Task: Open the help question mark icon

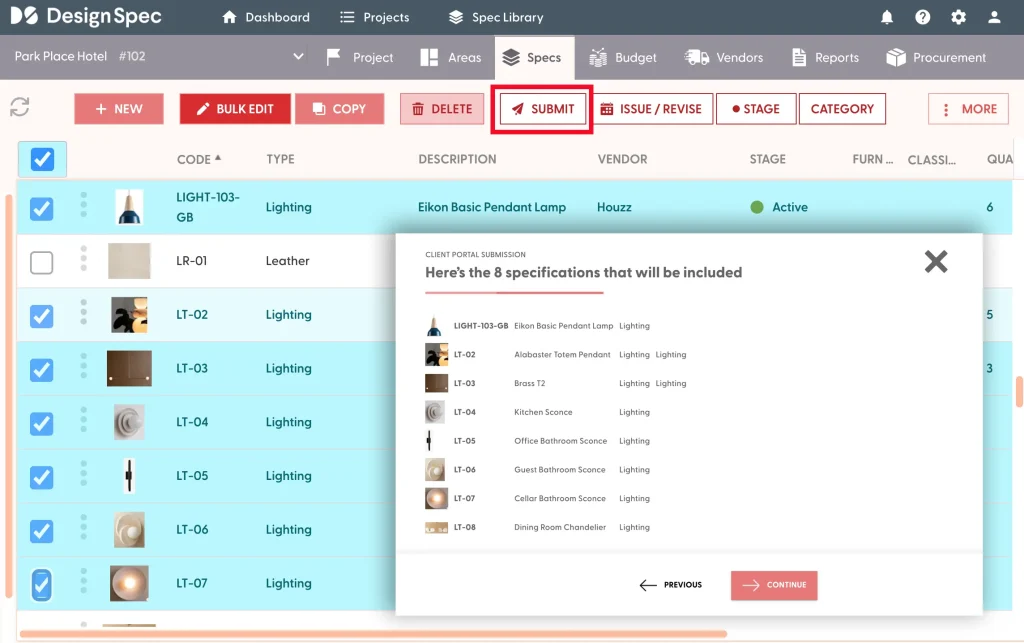Action: (923, 17)
